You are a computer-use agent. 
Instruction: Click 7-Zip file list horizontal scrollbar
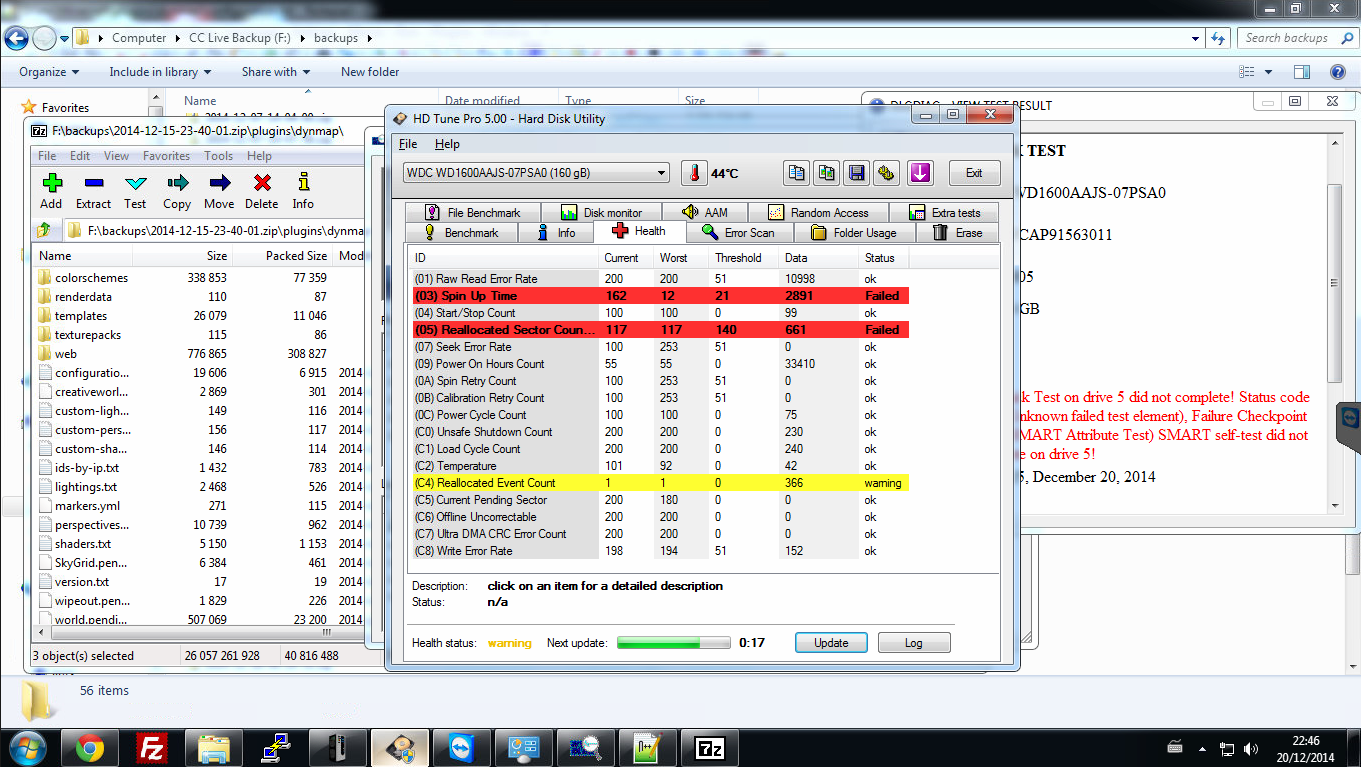pos(198,633)
